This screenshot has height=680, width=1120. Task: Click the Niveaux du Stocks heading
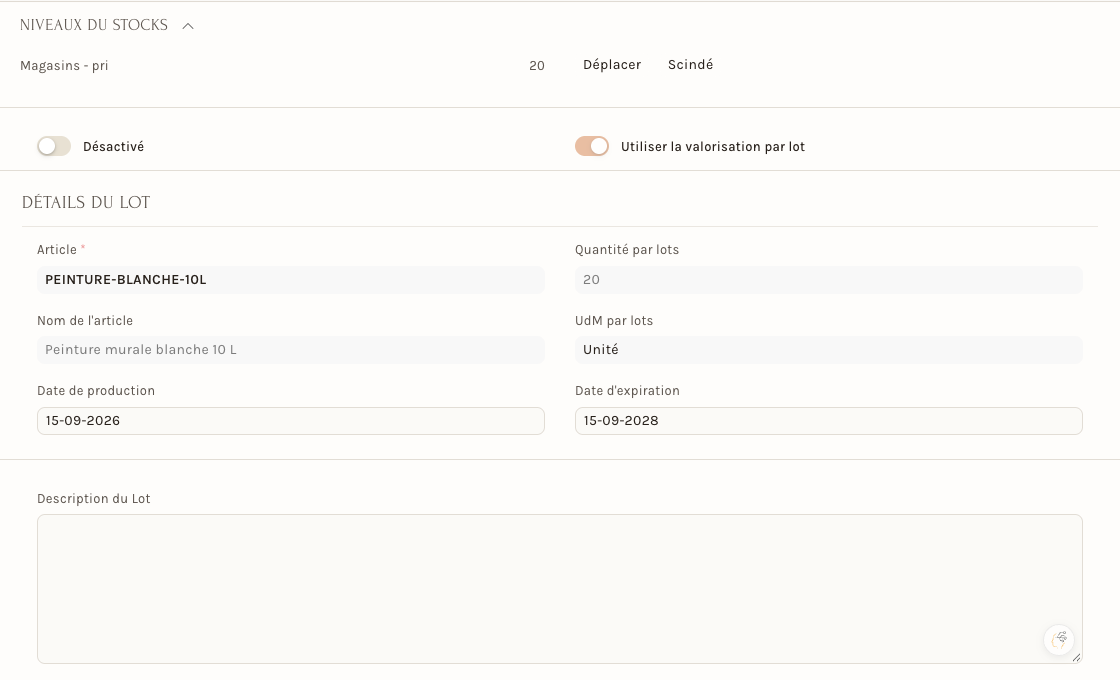pos(94,25)
